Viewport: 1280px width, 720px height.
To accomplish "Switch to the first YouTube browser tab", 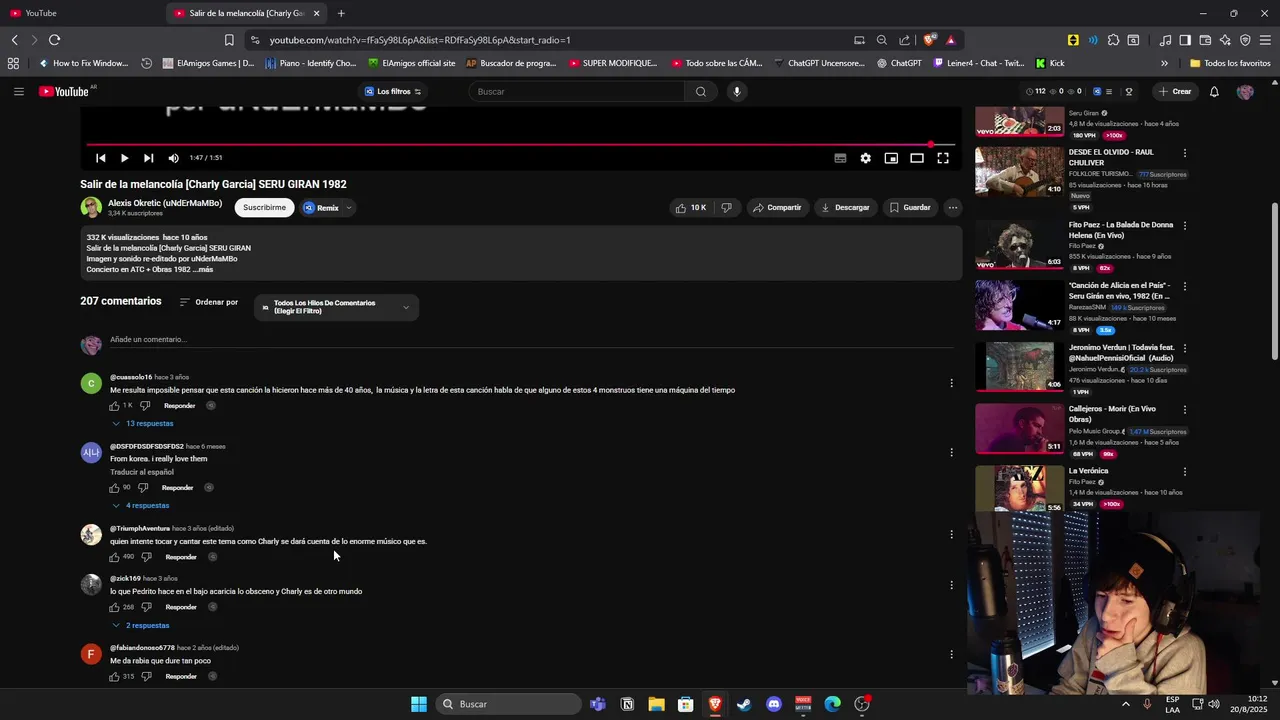I will [x=80, y=13].
